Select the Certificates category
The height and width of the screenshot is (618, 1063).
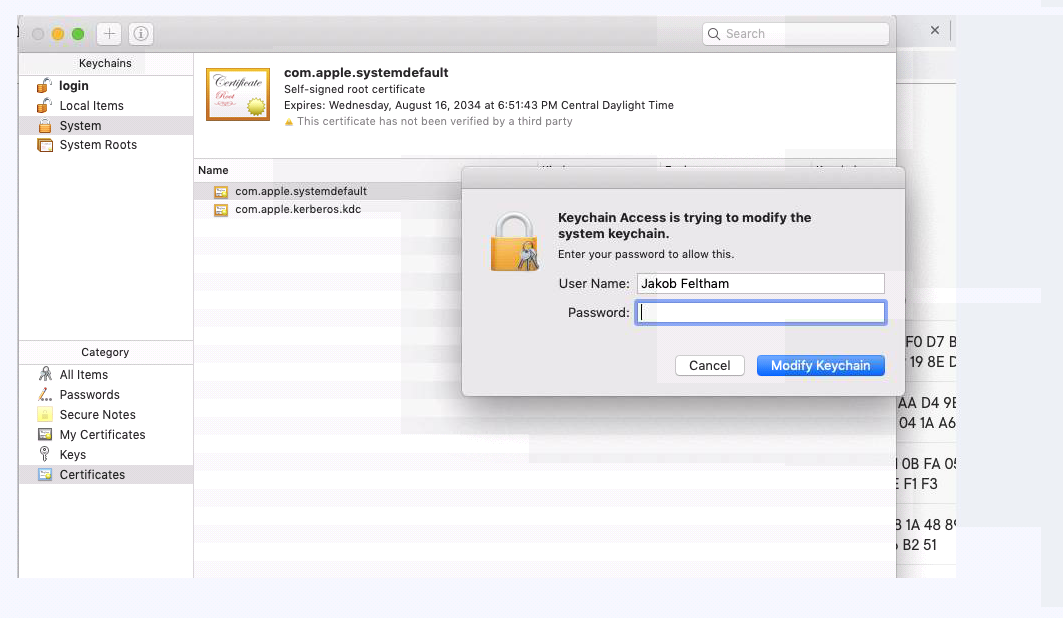pyautogui.click(x=92, y=475)
